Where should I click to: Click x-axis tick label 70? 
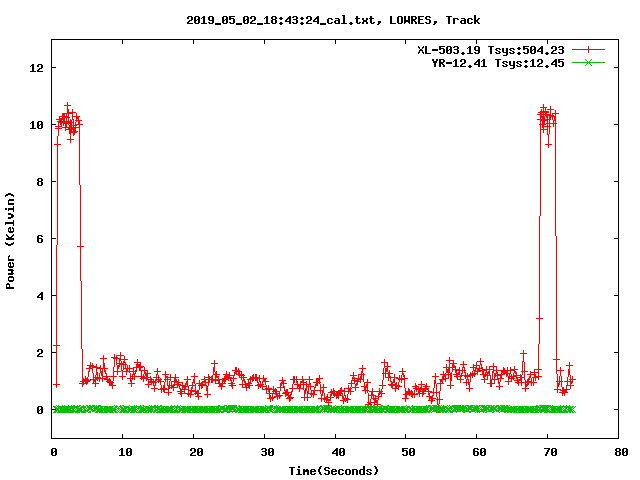[550, 452]
